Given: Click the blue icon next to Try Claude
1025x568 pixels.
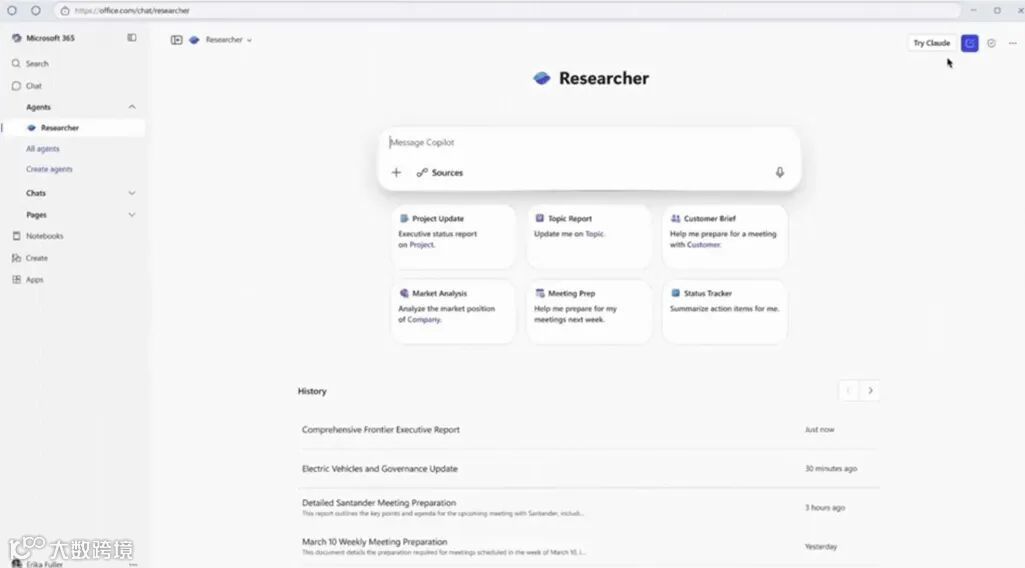Looking at the screenshot, I should [x=969, y=43].
